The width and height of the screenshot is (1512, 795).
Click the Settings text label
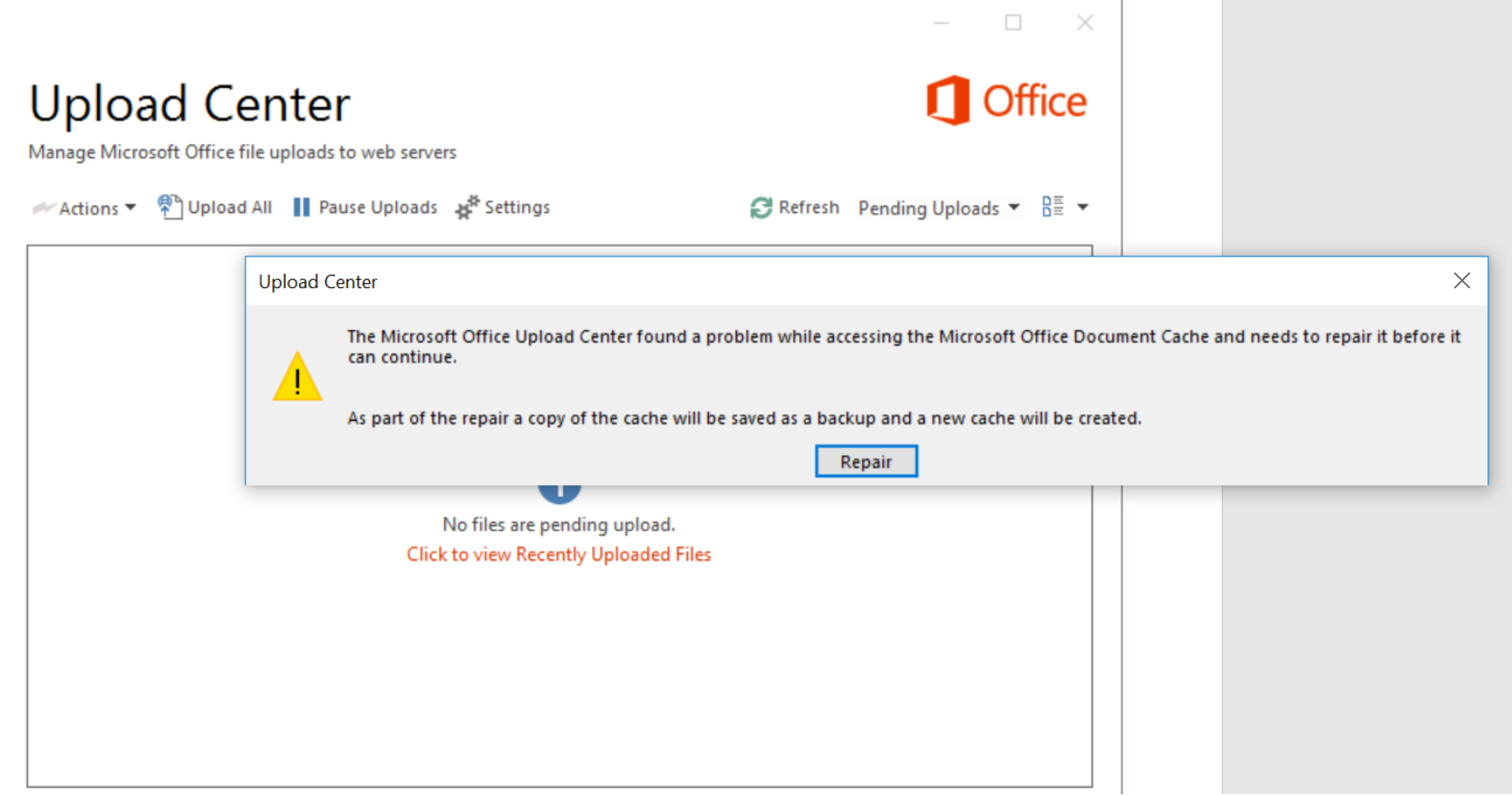tap(518, 208)
